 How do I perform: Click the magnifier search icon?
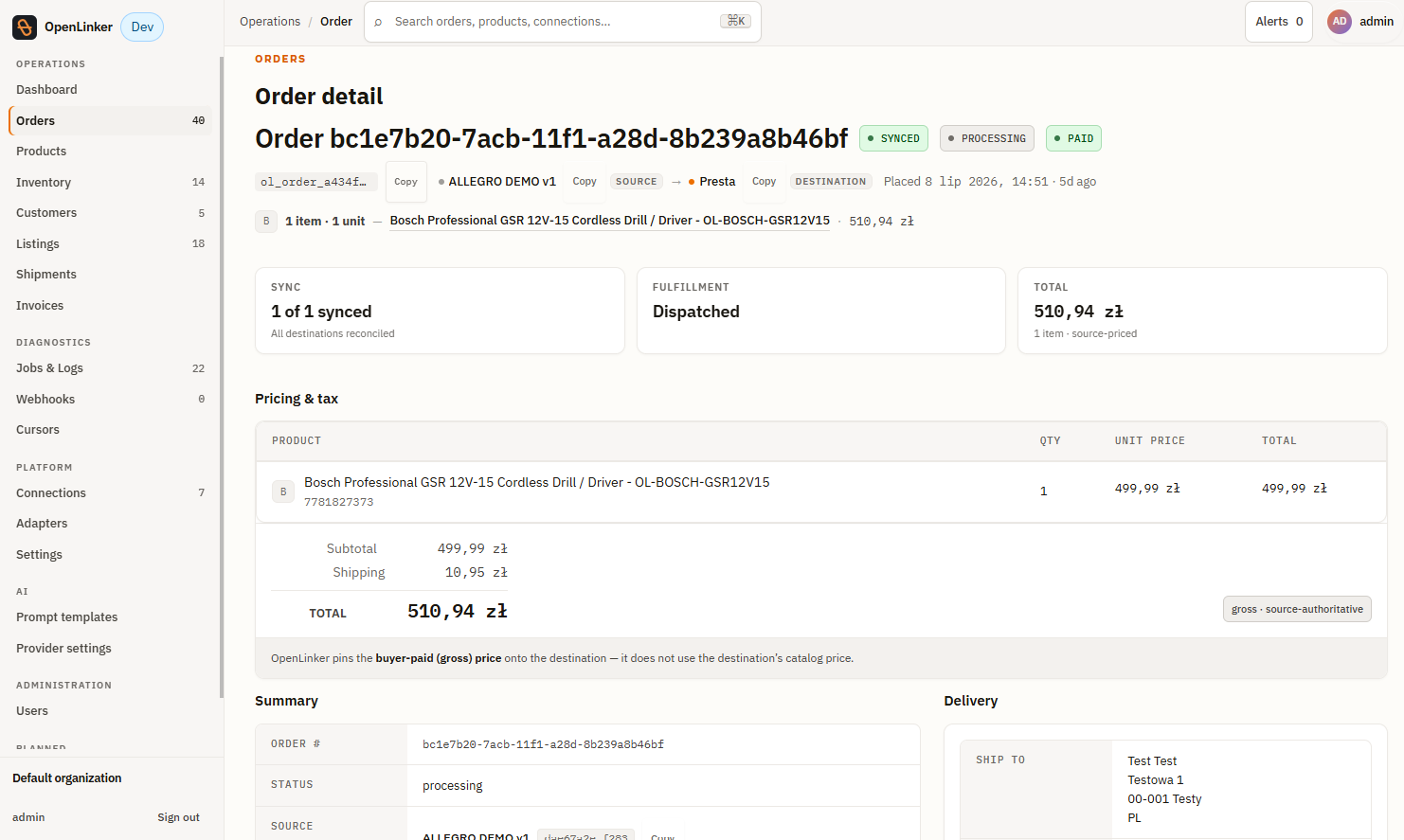point(378,22)
